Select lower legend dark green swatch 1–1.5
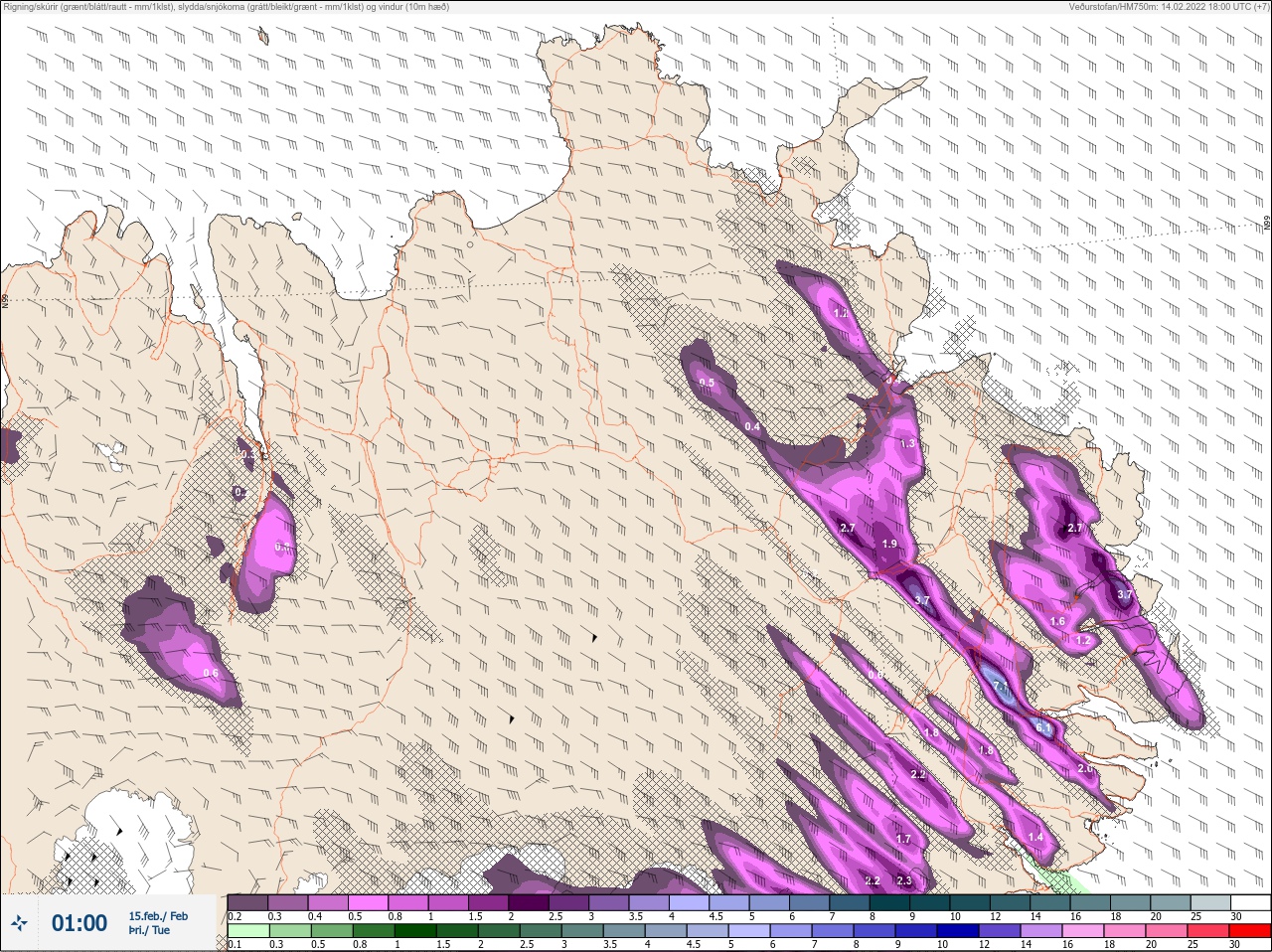 tap(414, 931)
